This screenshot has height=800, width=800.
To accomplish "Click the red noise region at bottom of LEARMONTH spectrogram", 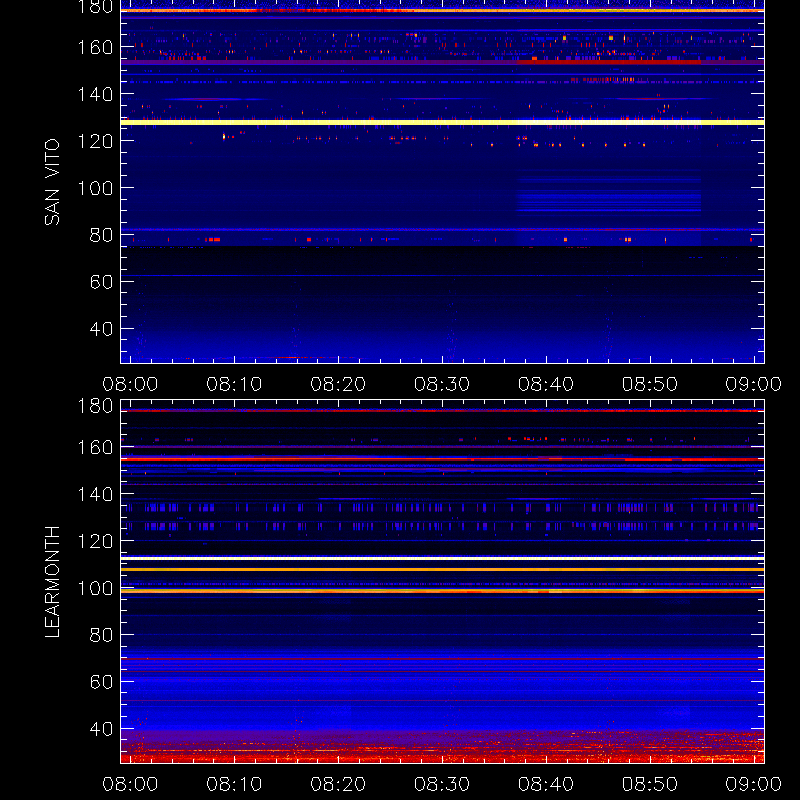I will pyautogui.click(x=442, y=747).
